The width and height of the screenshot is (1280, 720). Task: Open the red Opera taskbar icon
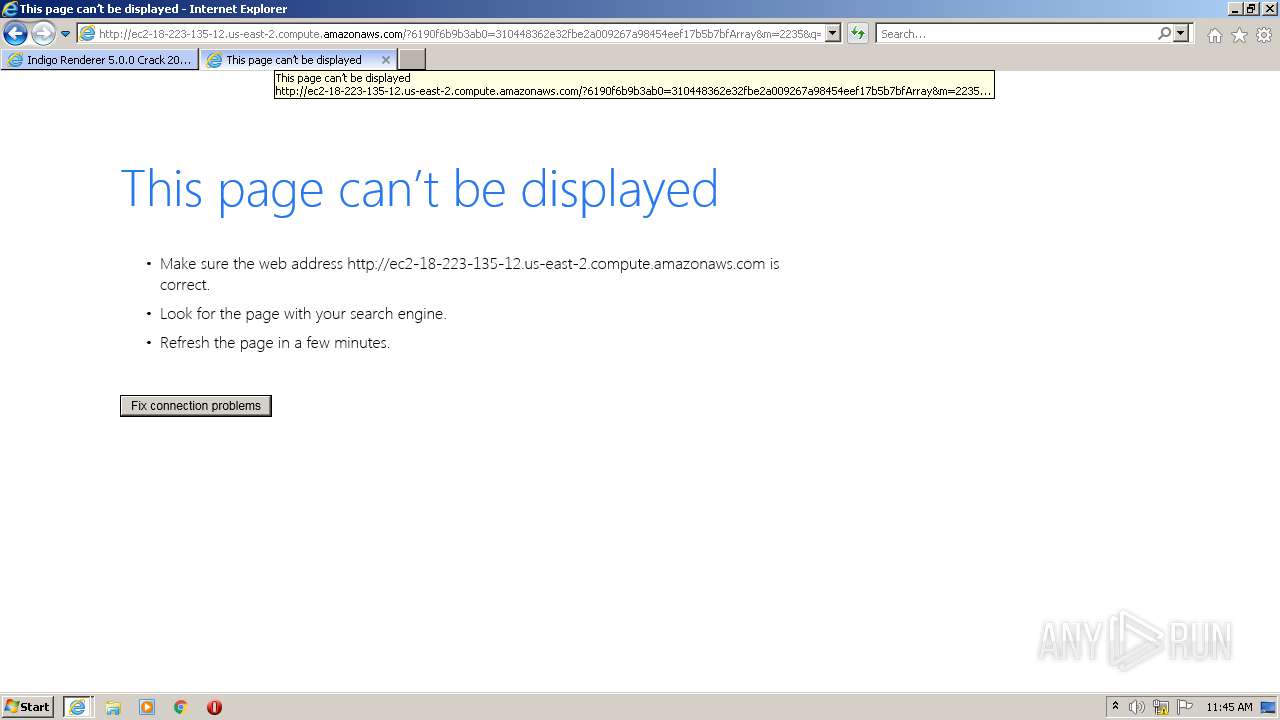[x=214, y=707]
